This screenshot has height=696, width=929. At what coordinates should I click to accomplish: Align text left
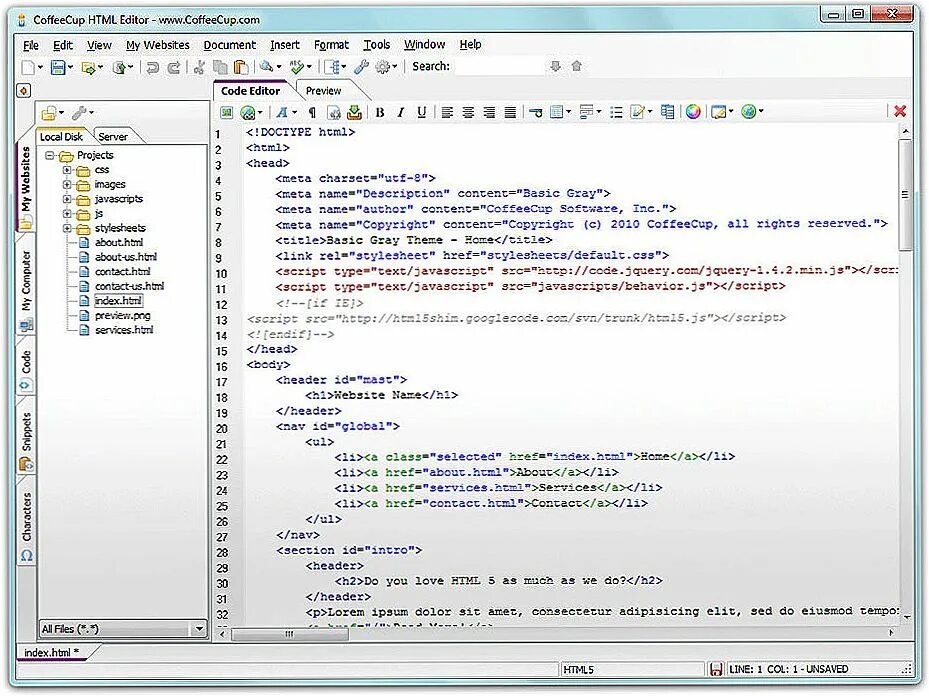tap(447, 112)
